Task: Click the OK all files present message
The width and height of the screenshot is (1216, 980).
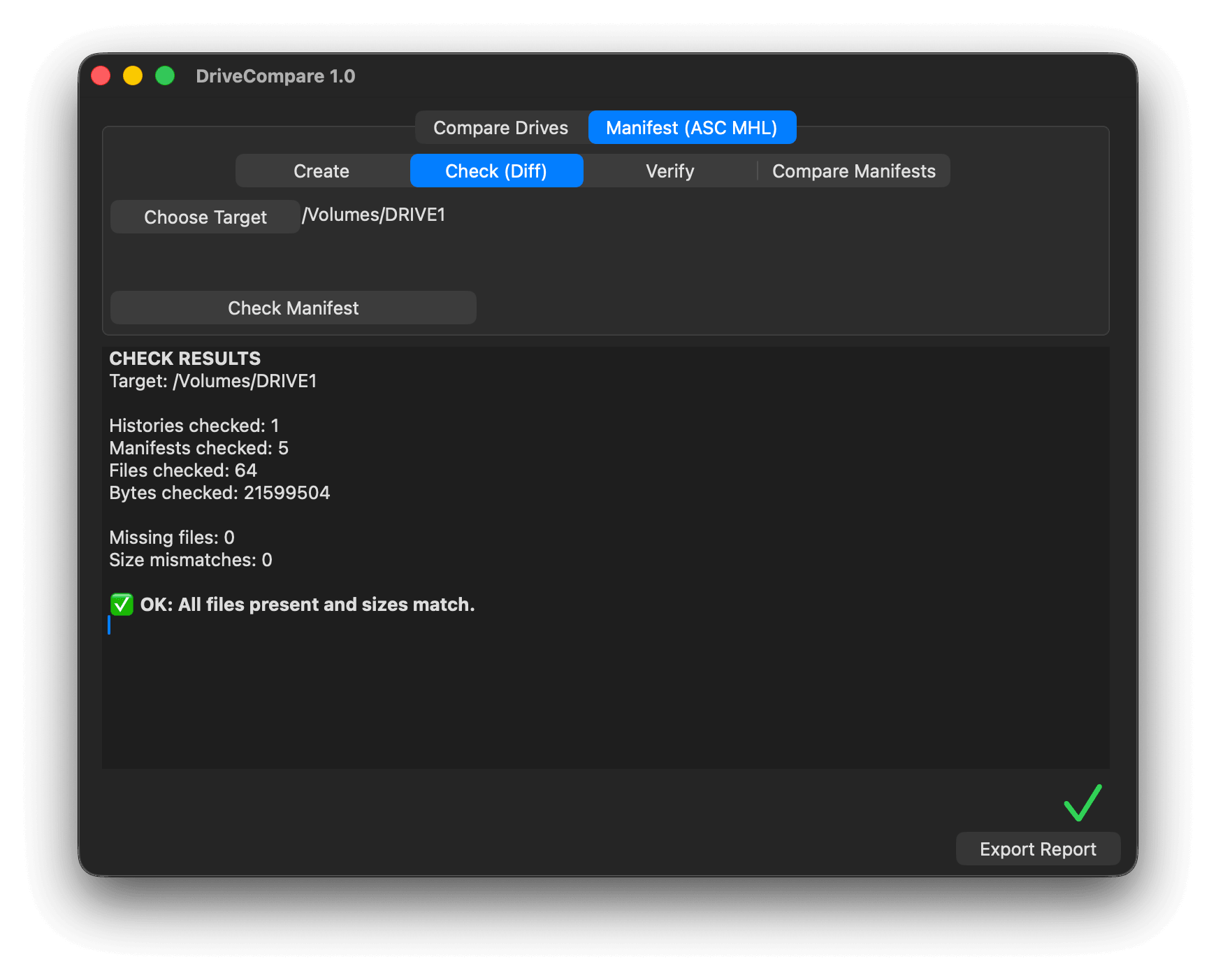Action: [x=307, y=605]
